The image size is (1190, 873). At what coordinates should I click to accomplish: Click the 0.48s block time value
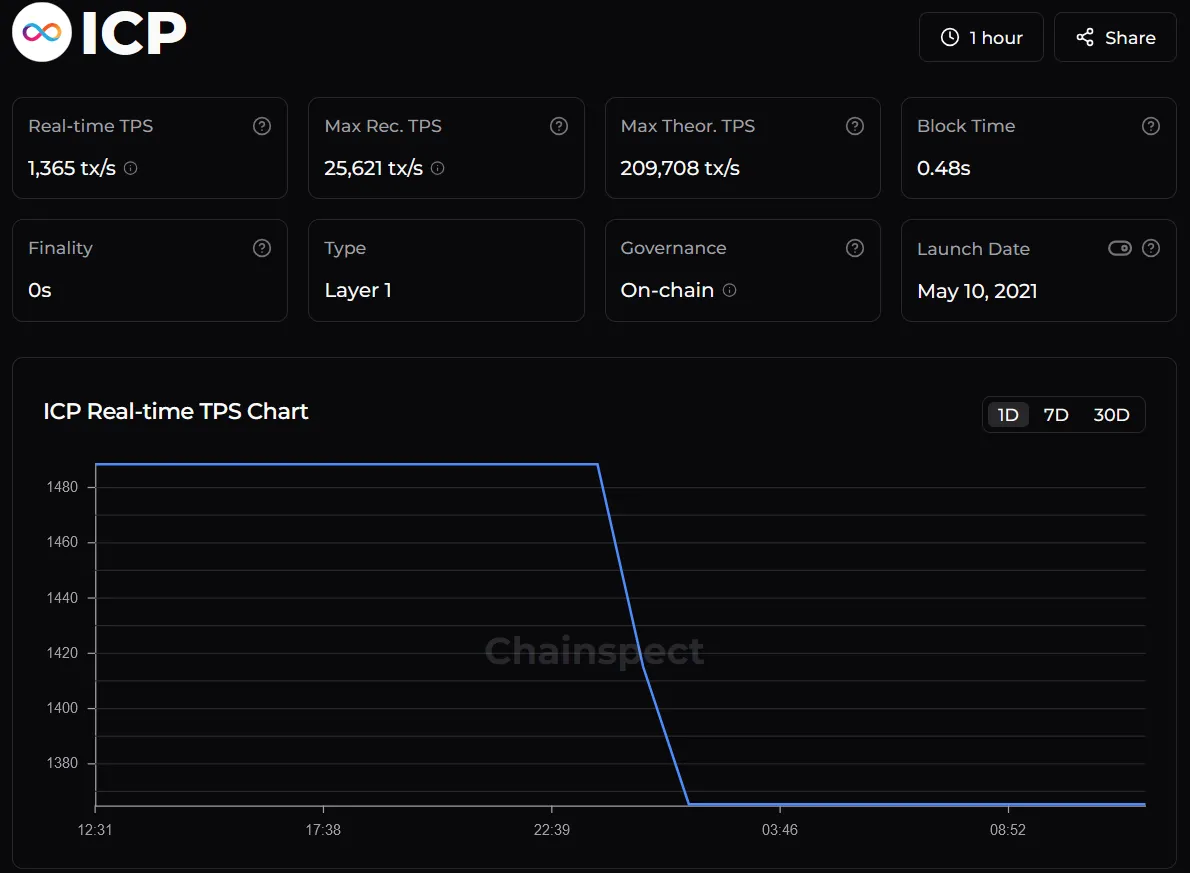[943, 168]
